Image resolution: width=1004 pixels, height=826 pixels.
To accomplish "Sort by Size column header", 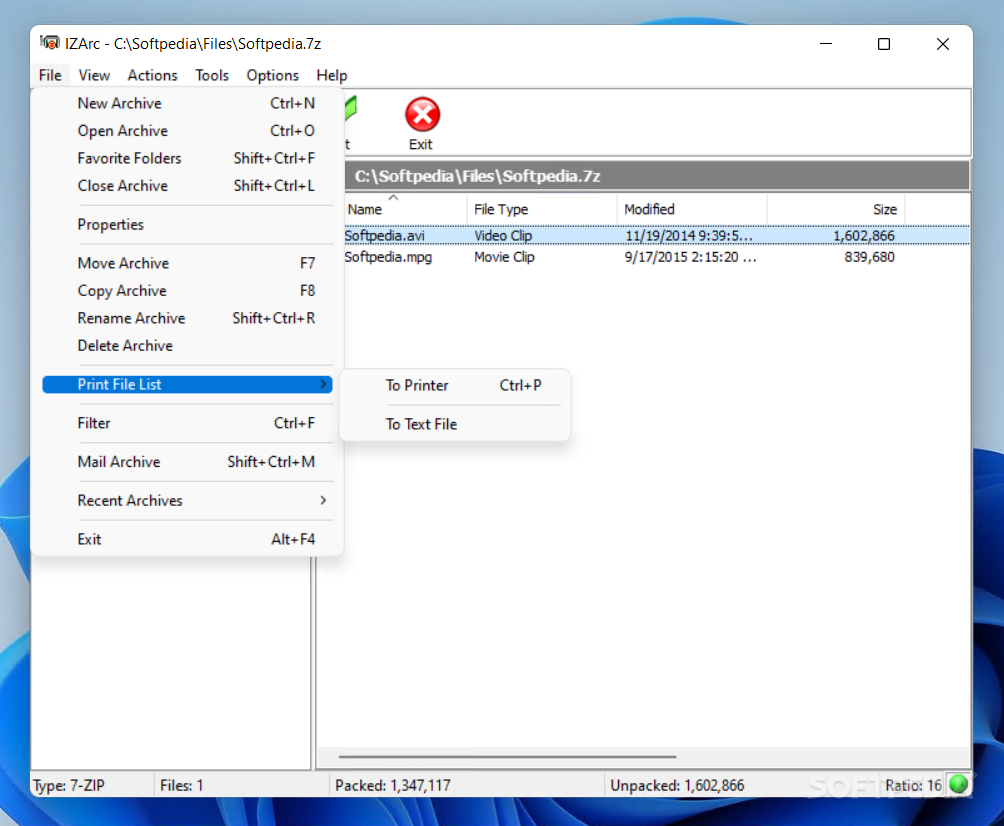I will pos(836,209).
